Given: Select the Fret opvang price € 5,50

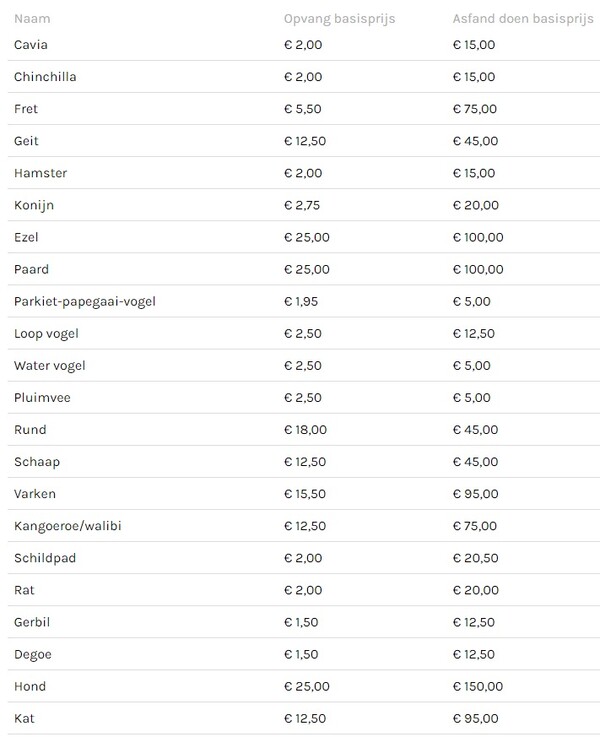Looking at the screenshot, I should tap(303, 109).
